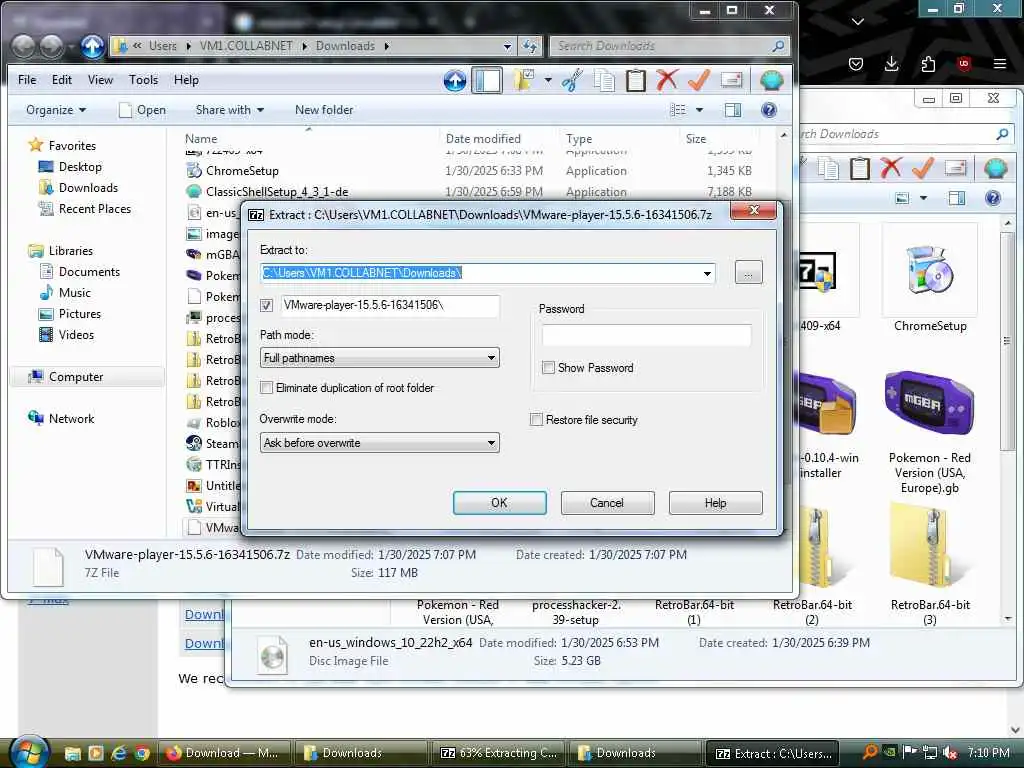Open the Overwrite mode dropdown
Screen dimensions: 1024x768
[379, 443]
